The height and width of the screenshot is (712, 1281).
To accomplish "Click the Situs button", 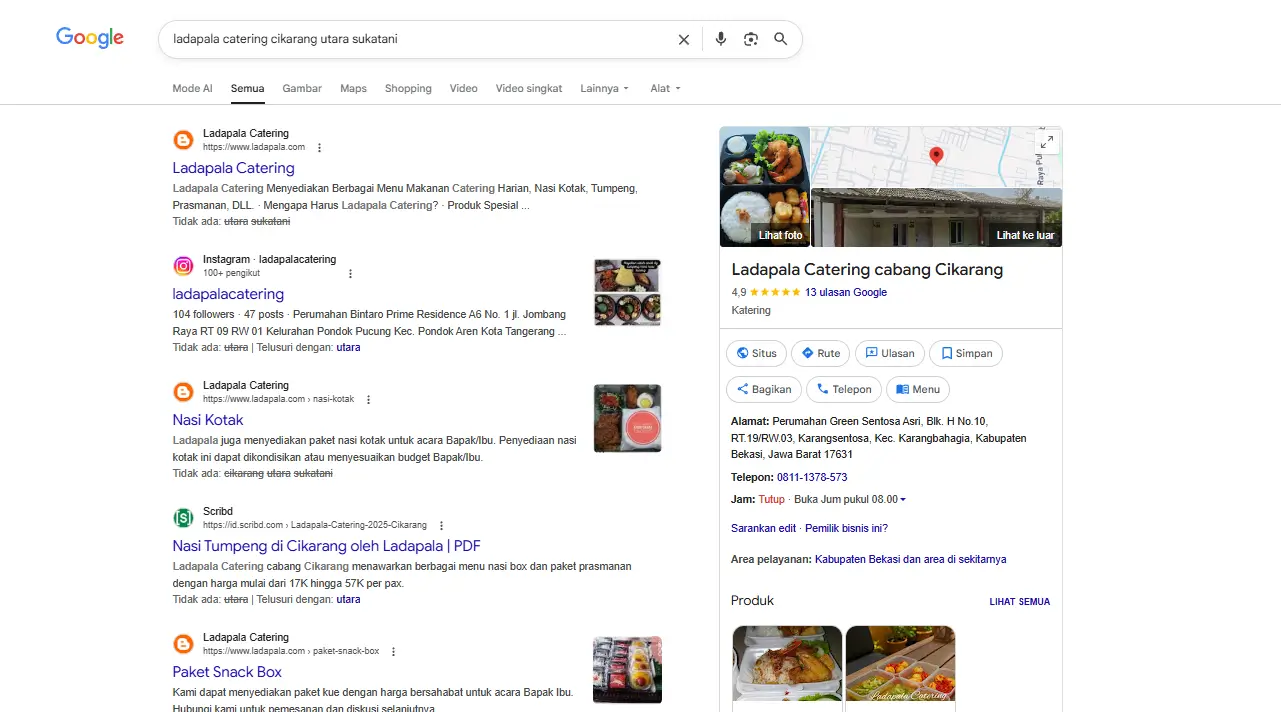I will (756, 353).
